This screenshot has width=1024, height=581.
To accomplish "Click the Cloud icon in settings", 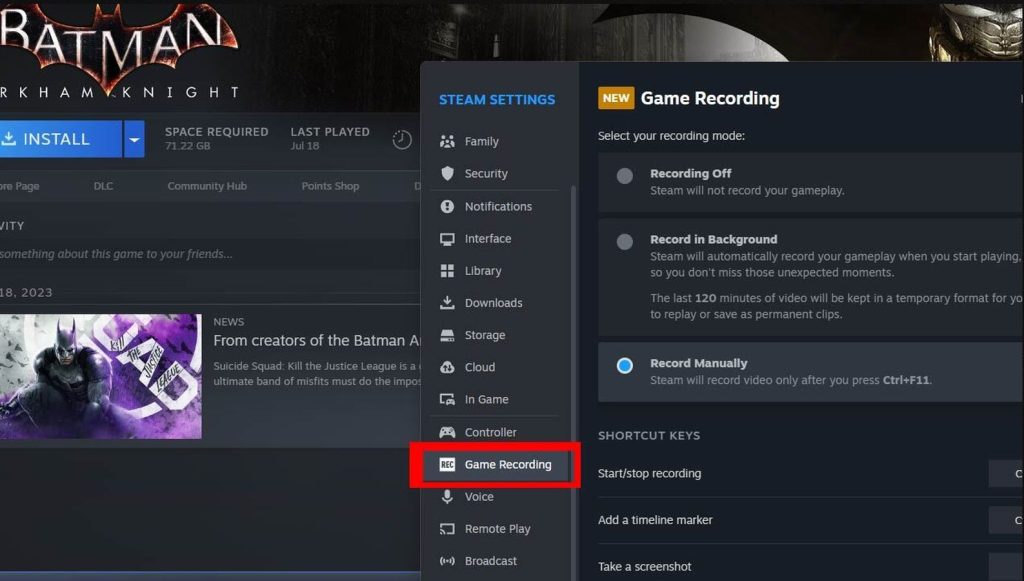I will click(x=447, y=367).
